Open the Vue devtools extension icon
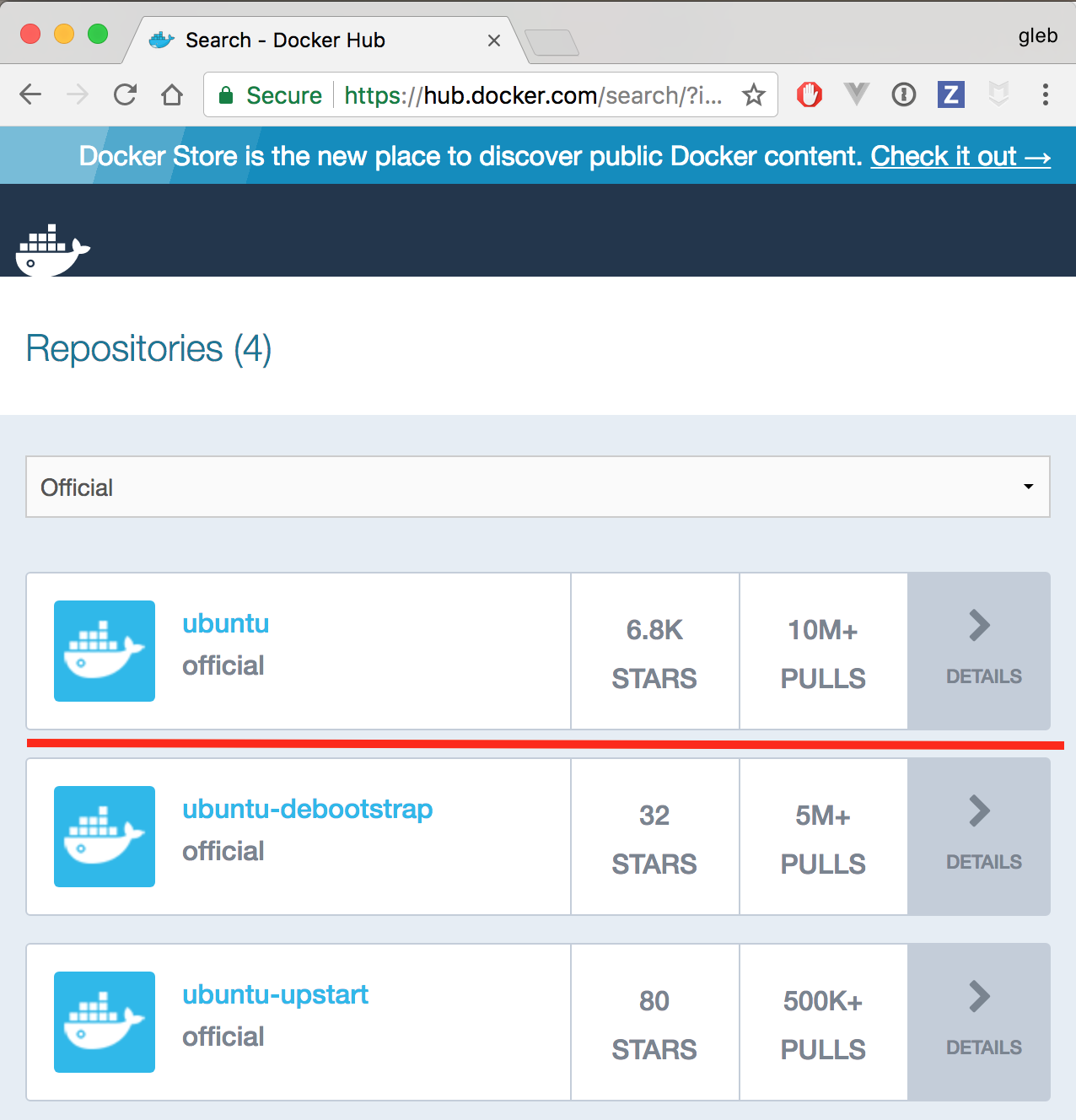 [857, 94]
